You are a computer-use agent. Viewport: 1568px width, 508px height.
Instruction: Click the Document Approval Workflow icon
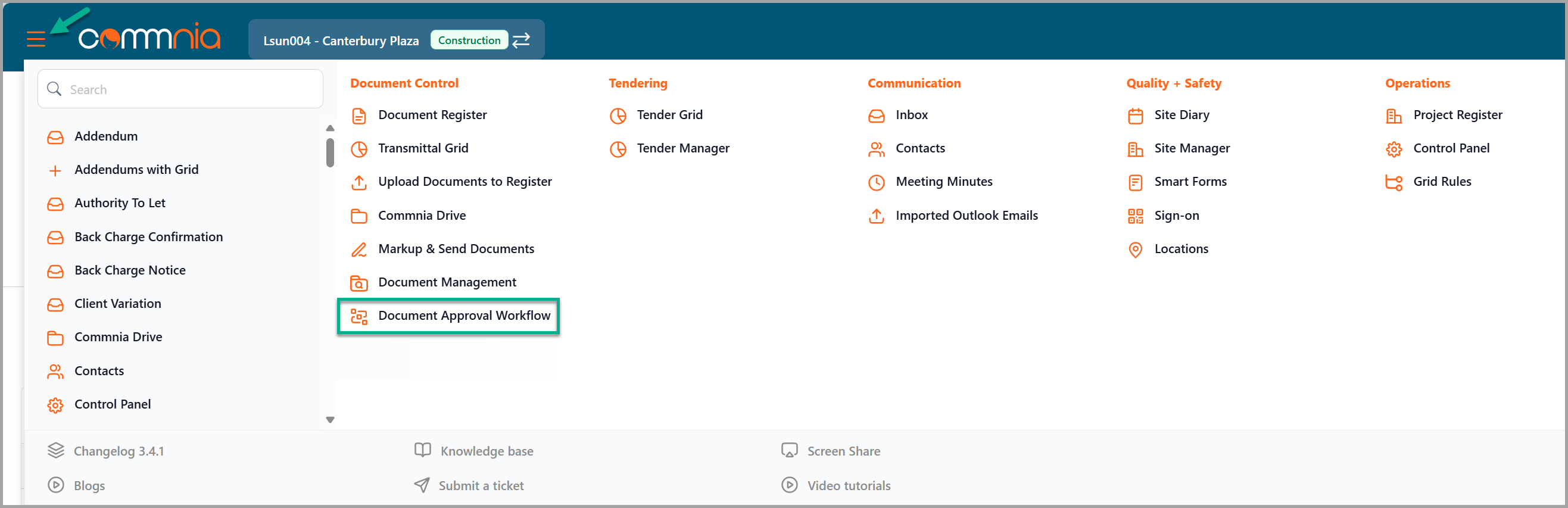tap(359, 316)
